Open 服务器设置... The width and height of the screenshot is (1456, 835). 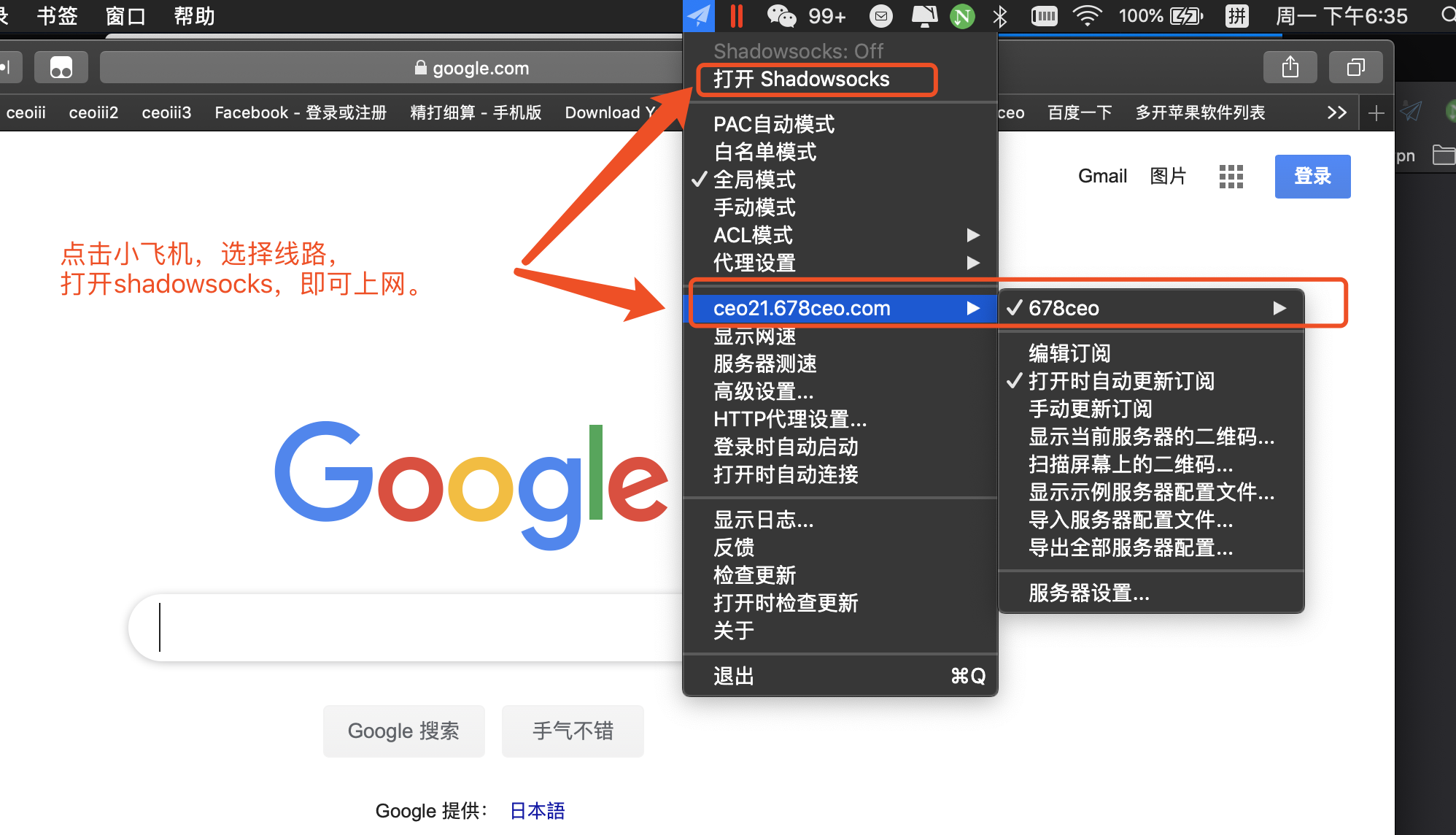1151,593
